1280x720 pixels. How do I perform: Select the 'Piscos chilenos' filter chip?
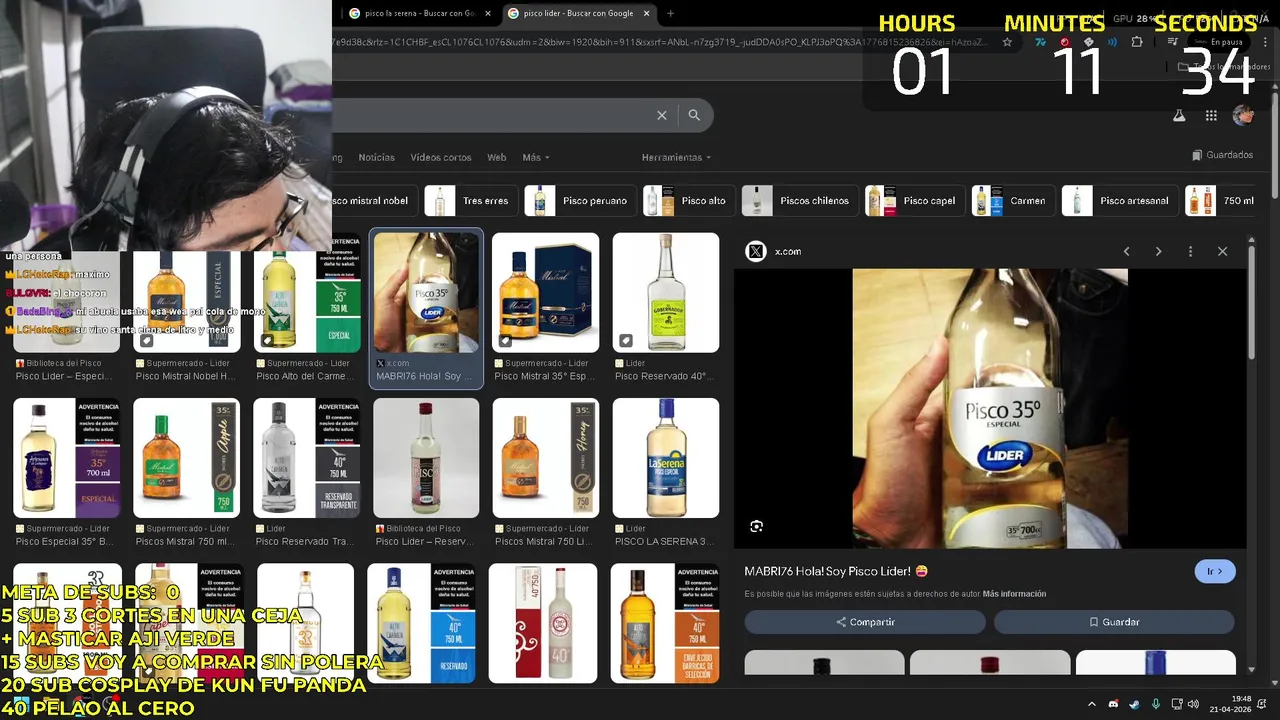[x=800, y=200]
